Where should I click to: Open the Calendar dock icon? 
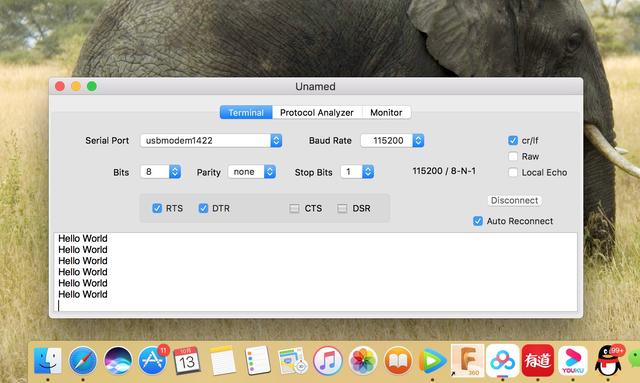coord(187,361)
